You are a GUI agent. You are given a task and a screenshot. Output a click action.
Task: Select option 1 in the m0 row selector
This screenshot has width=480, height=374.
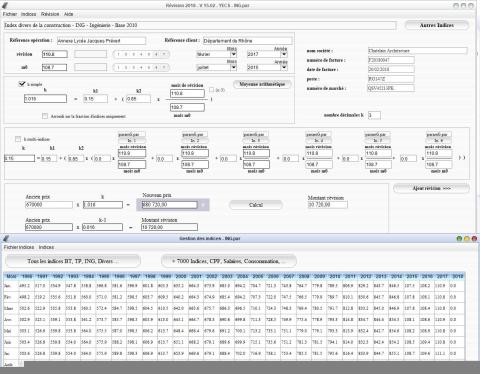pos(118,67)
